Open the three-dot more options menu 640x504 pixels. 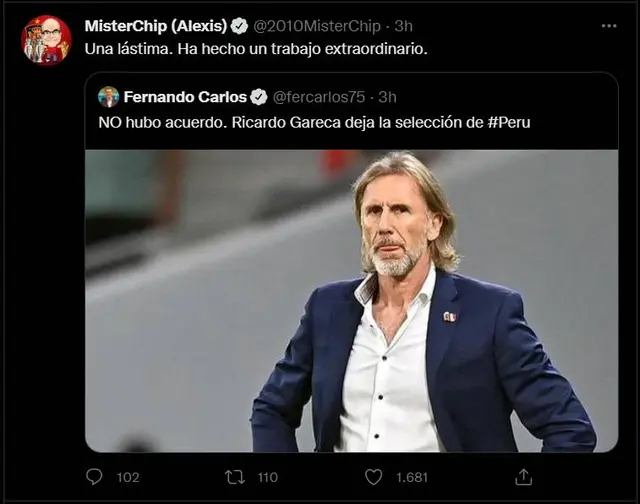[x=608, y=26]
